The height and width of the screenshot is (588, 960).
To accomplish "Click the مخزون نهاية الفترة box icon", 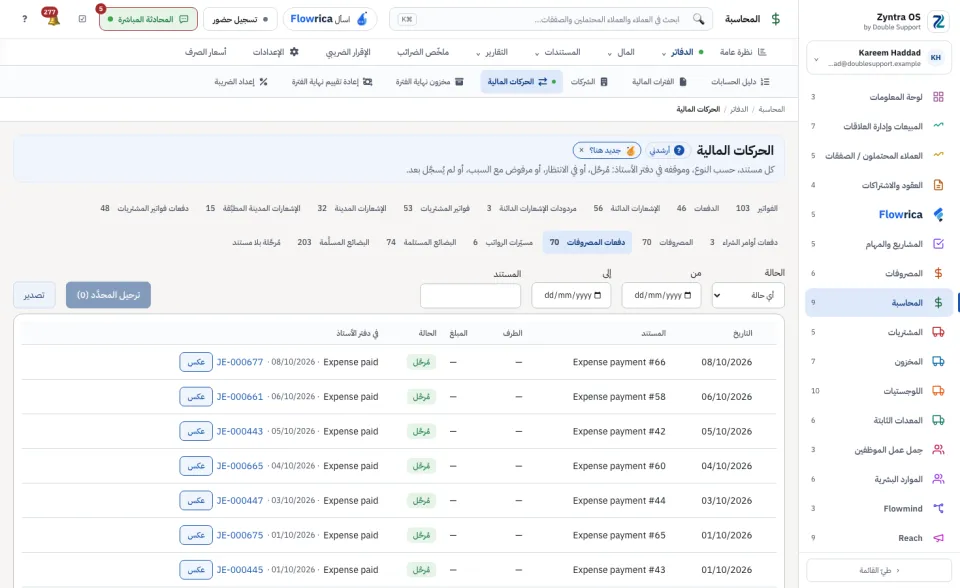I will tap(459, 81).
